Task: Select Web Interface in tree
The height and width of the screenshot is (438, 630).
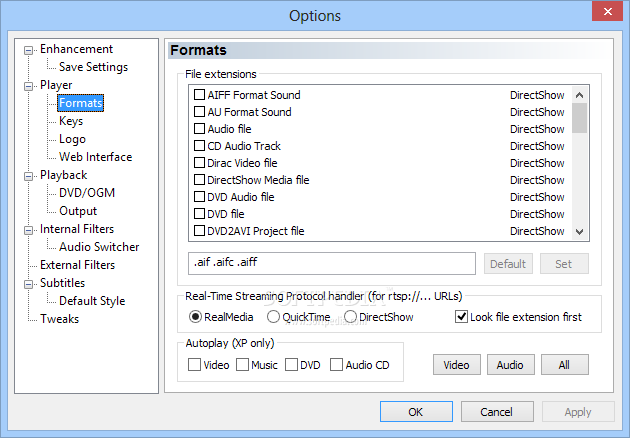Action: coord(95,157)
